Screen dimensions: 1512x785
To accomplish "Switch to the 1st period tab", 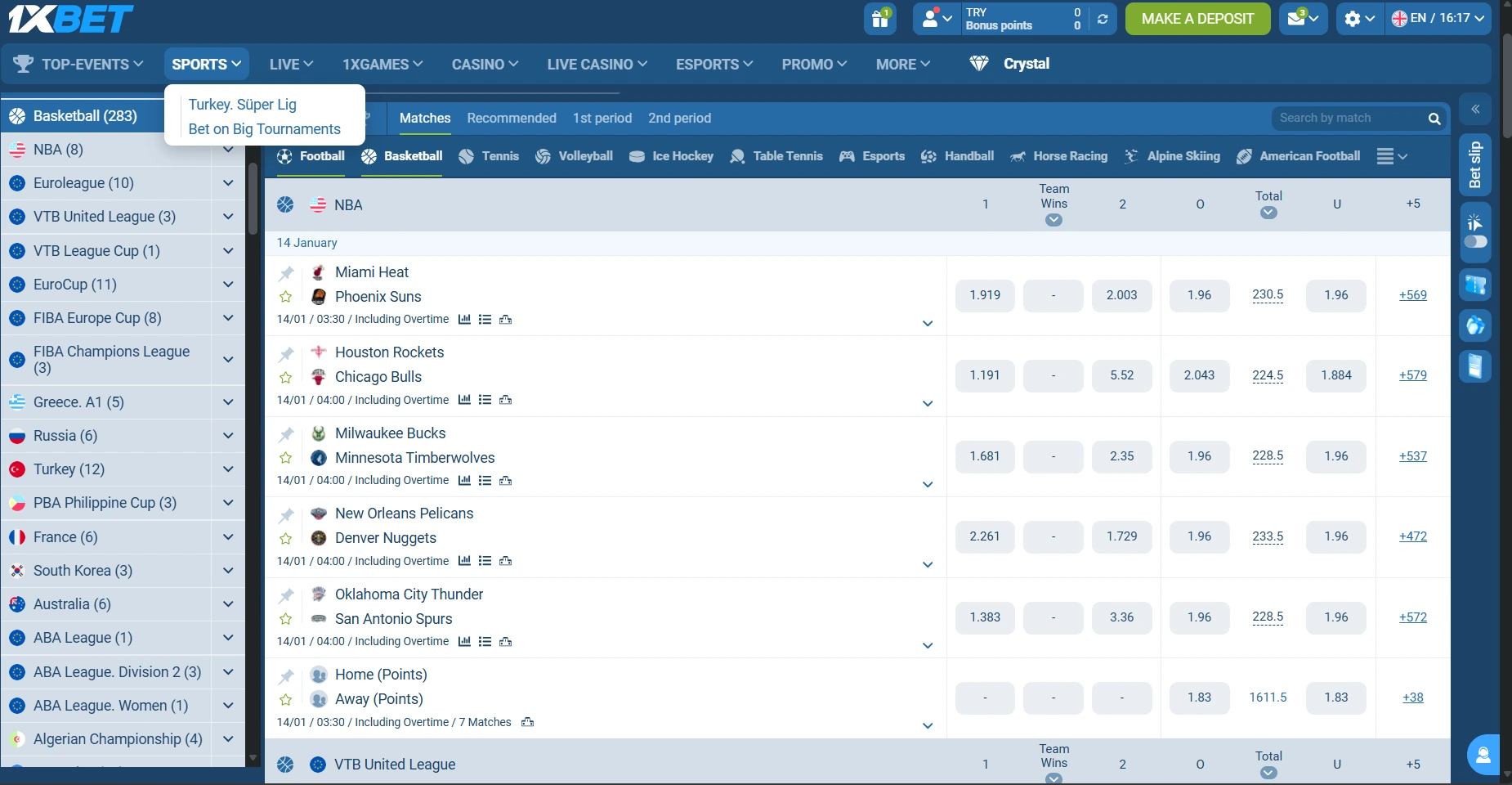I will [602, 118].
